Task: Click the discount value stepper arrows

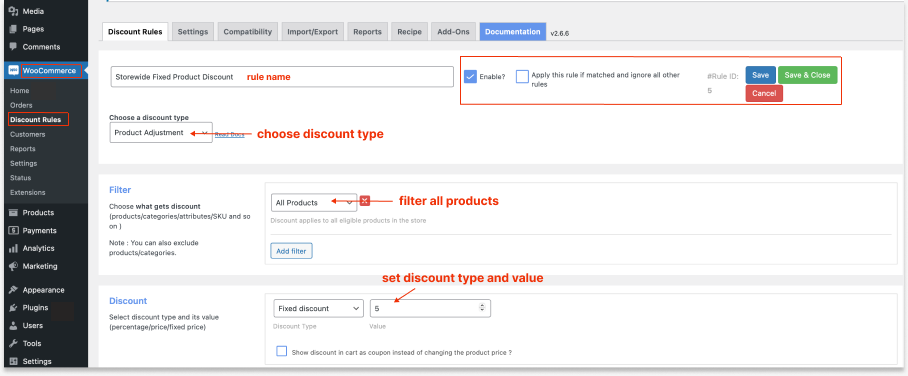Action: 482,308
